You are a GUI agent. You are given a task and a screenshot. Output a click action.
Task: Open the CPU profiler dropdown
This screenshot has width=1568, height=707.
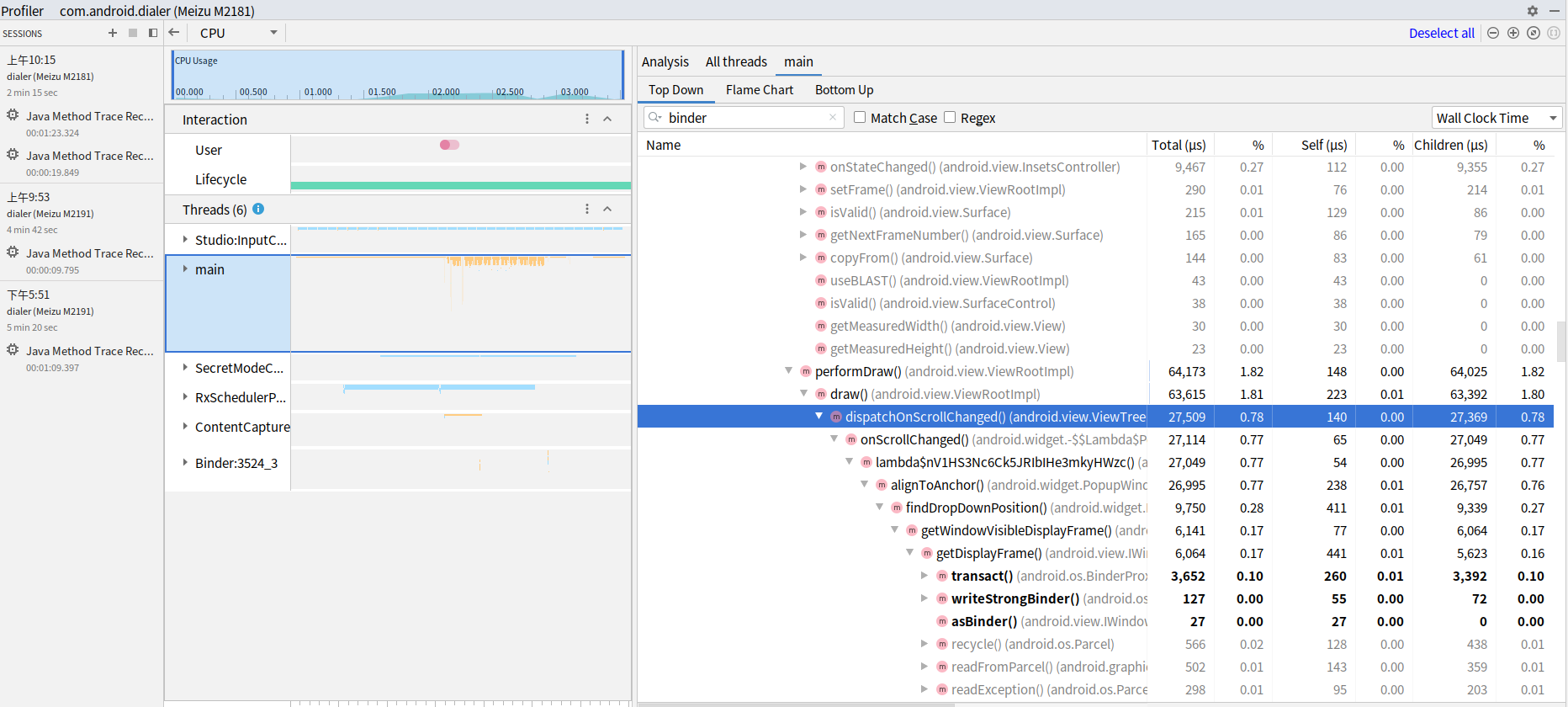(x=238, y=33)
